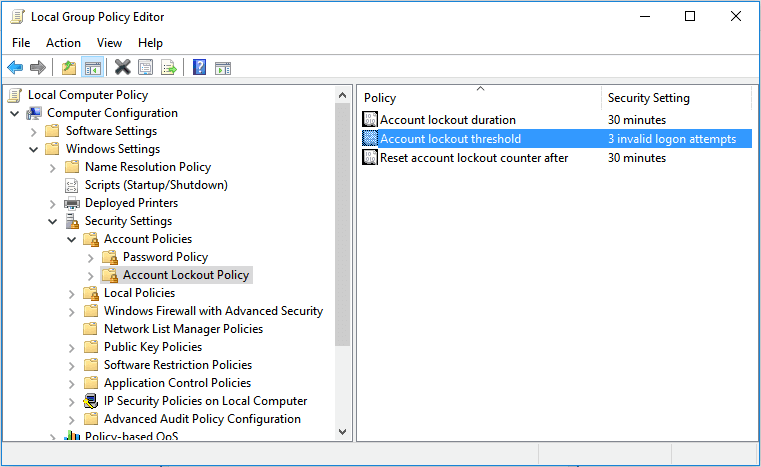761x467 pixels.
Task: Click the Up one level folder icon
Action: pos(69,67)
